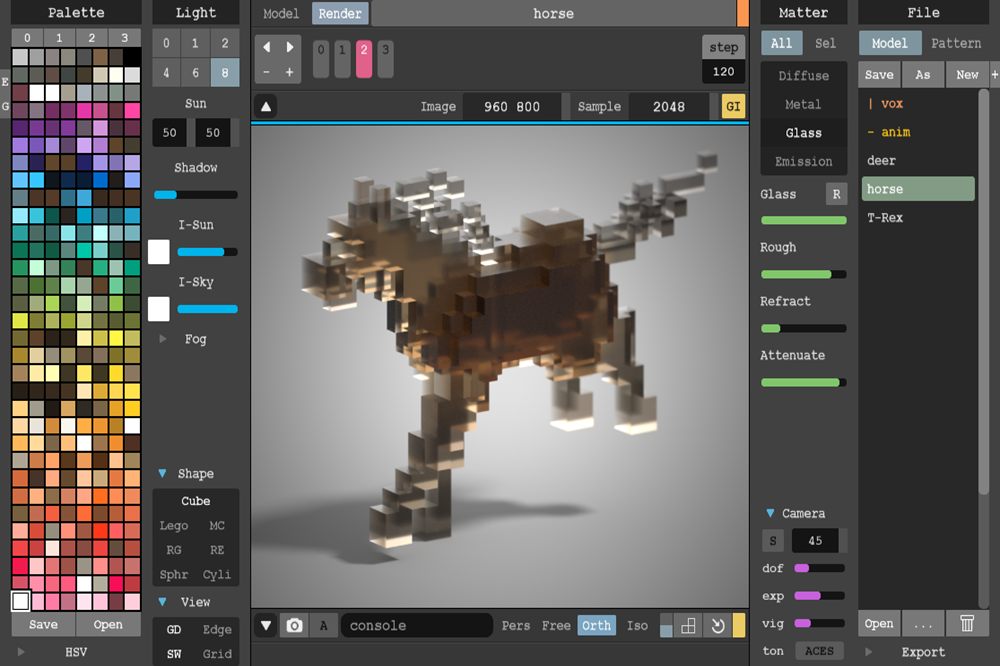The image size is (1000, 666).
Task: Collapse the Camera section
Action: 769,513
